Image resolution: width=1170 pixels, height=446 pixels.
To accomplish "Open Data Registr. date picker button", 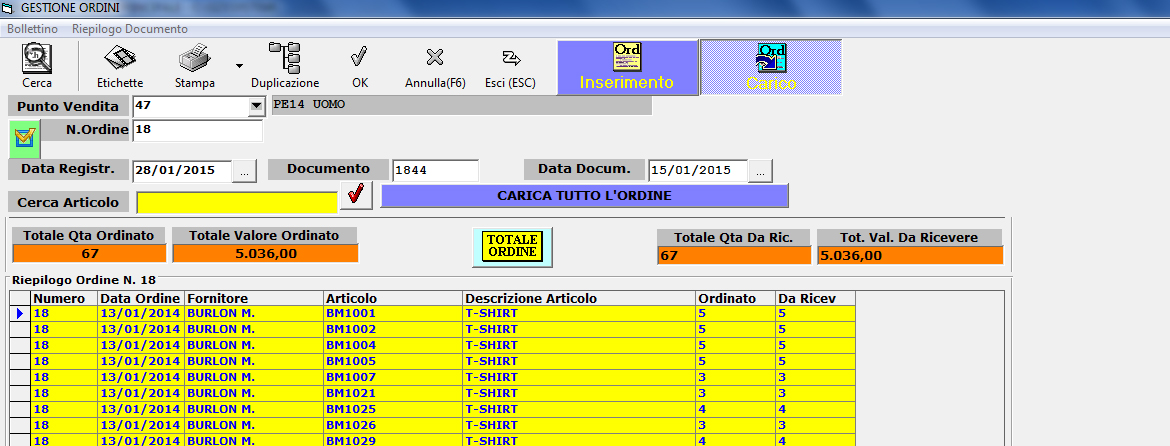I will 245,172.
